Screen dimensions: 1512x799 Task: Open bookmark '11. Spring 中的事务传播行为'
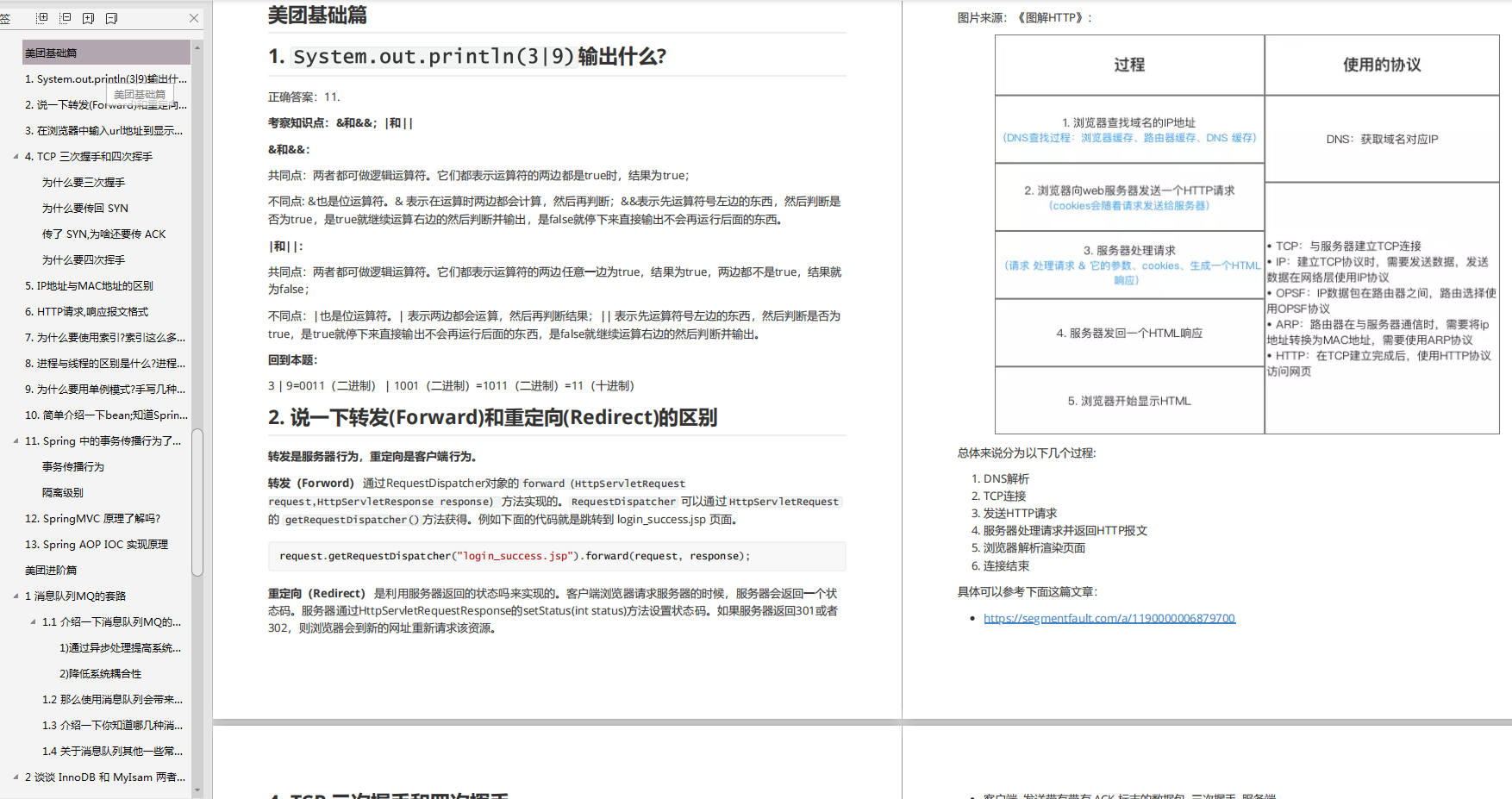click(x=103, y=441)
